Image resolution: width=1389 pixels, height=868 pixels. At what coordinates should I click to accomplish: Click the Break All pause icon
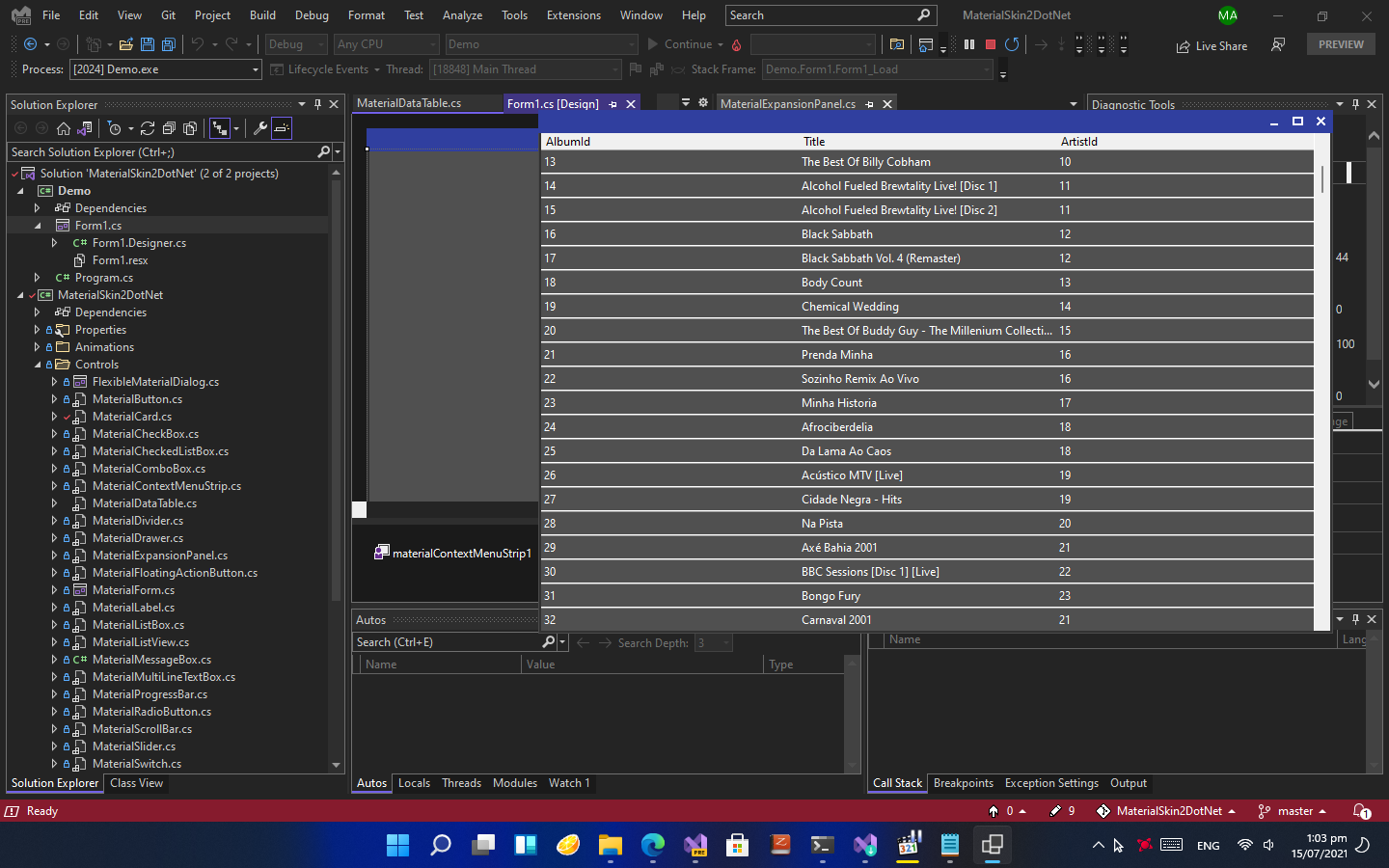click(968, 43)
